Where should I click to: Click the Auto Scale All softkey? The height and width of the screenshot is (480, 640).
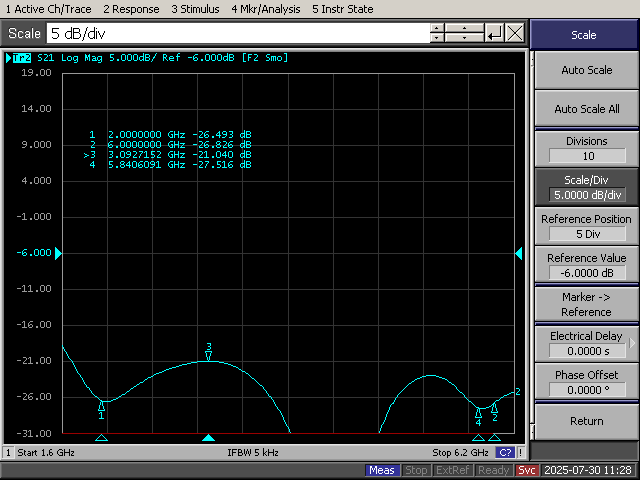(x=587, y=109)
